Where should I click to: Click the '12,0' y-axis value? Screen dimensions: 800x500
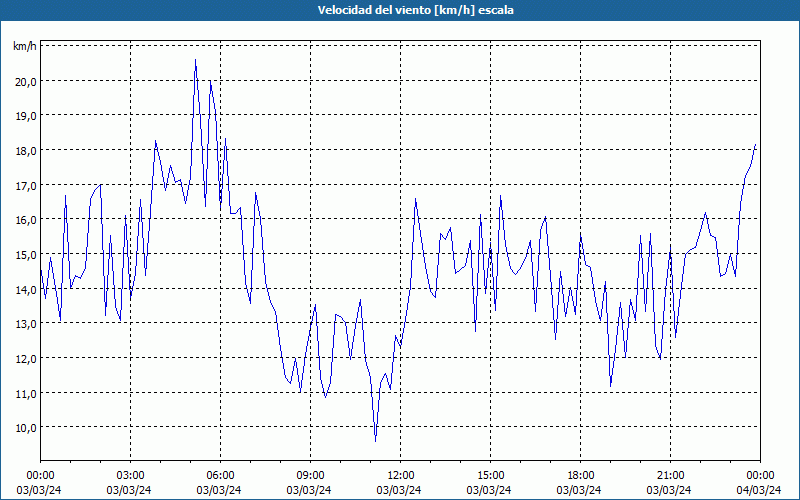26,358
